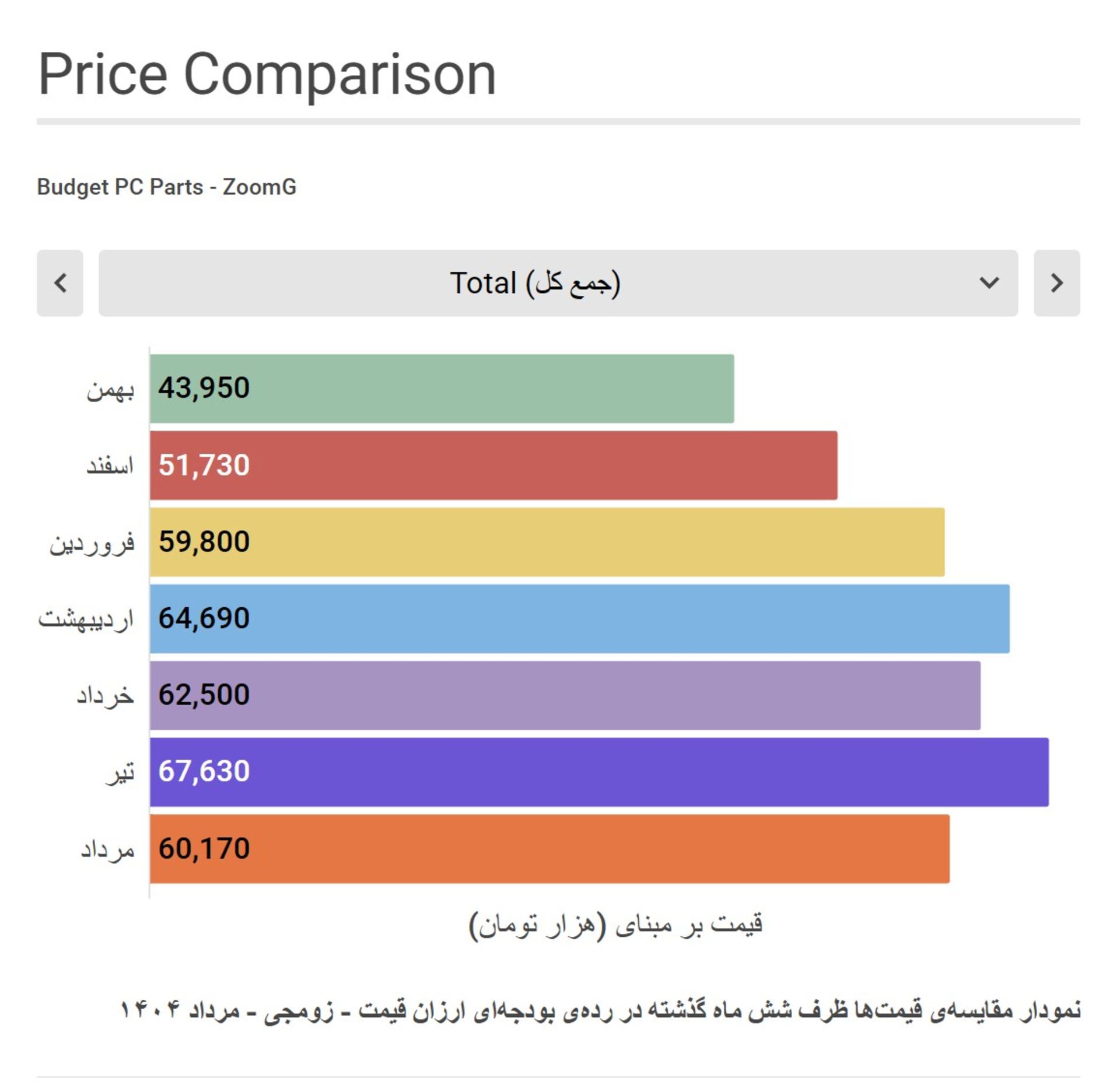Click the previous category left arrow
The height and width of the screenshot is (1092, 1120).
[60, 283]
